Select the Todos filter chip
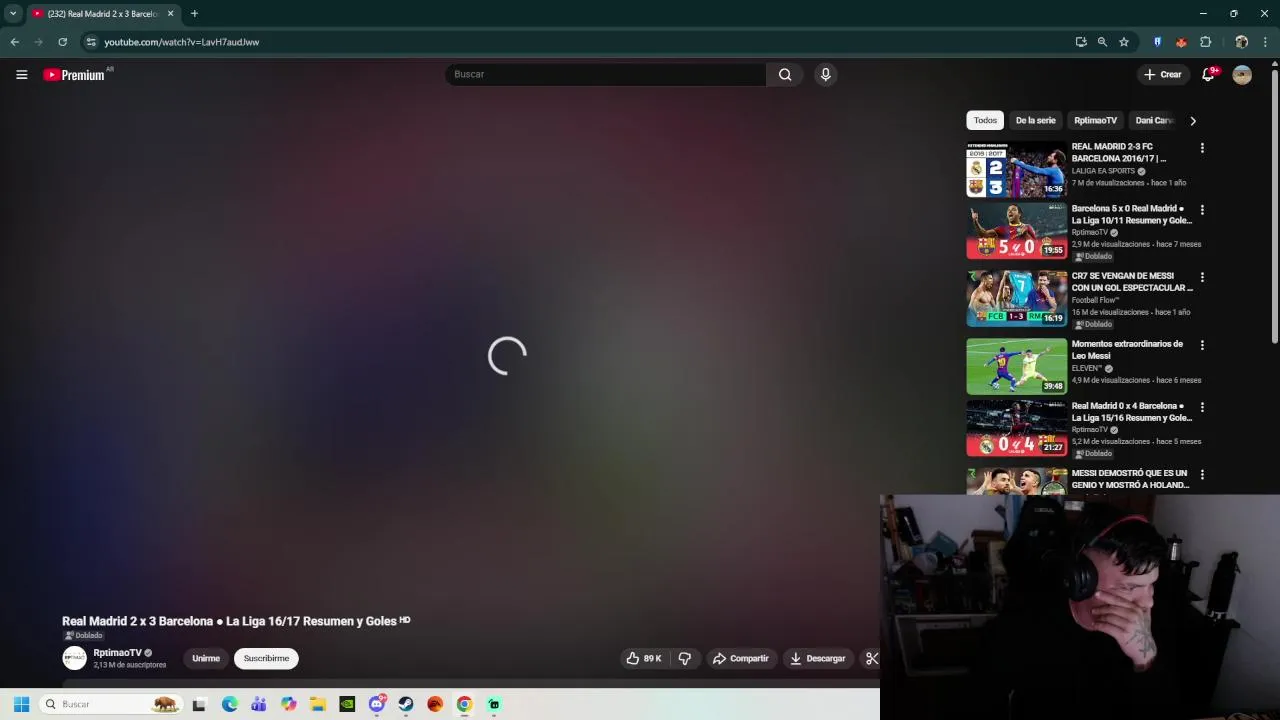 [985, 120]
